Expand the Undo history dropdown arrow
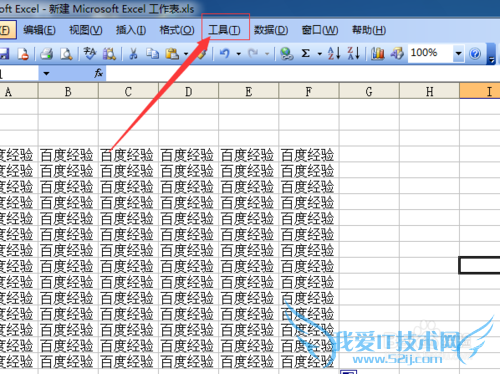 click(x=239, y=54)
